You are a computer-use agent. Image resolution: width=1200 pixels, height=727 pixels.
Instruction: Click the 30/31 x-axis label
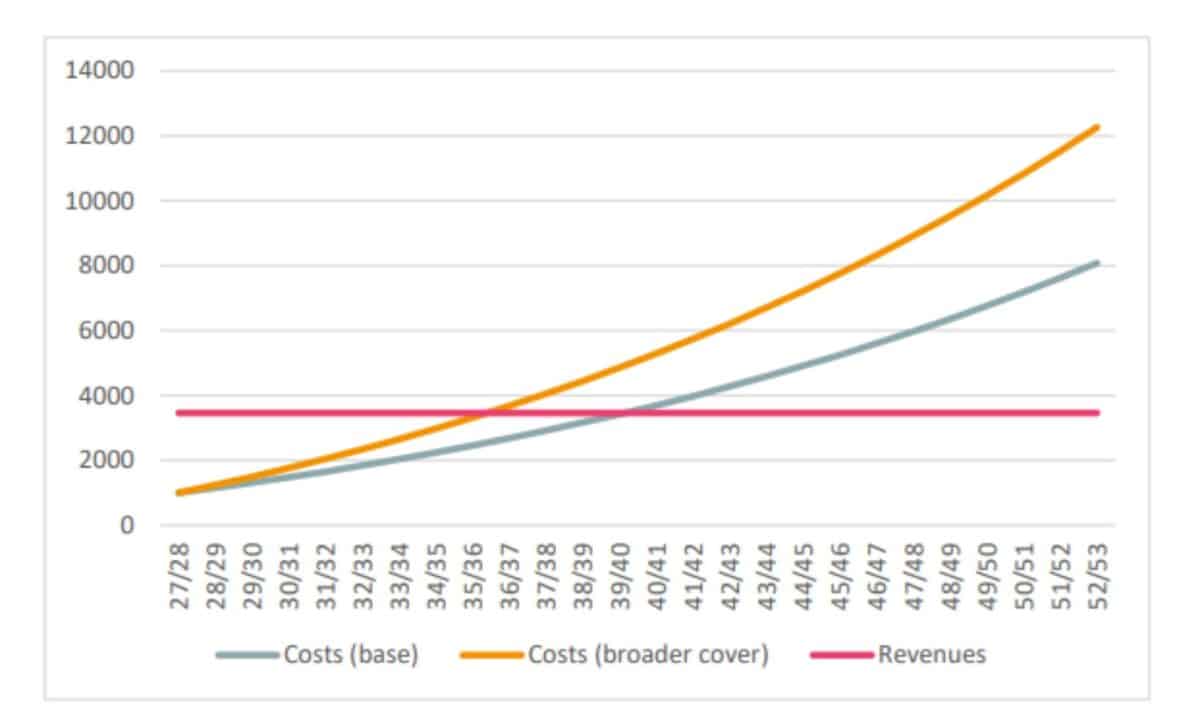290,577
